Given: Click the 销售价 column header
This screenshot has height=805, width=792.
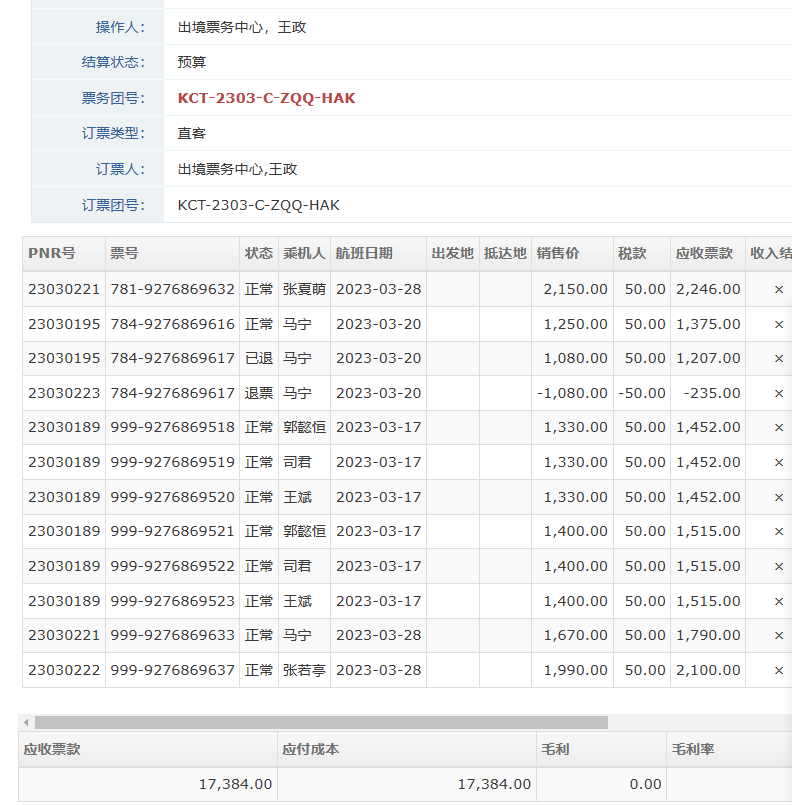Looking at the screenshot, I should pos(557,253).
